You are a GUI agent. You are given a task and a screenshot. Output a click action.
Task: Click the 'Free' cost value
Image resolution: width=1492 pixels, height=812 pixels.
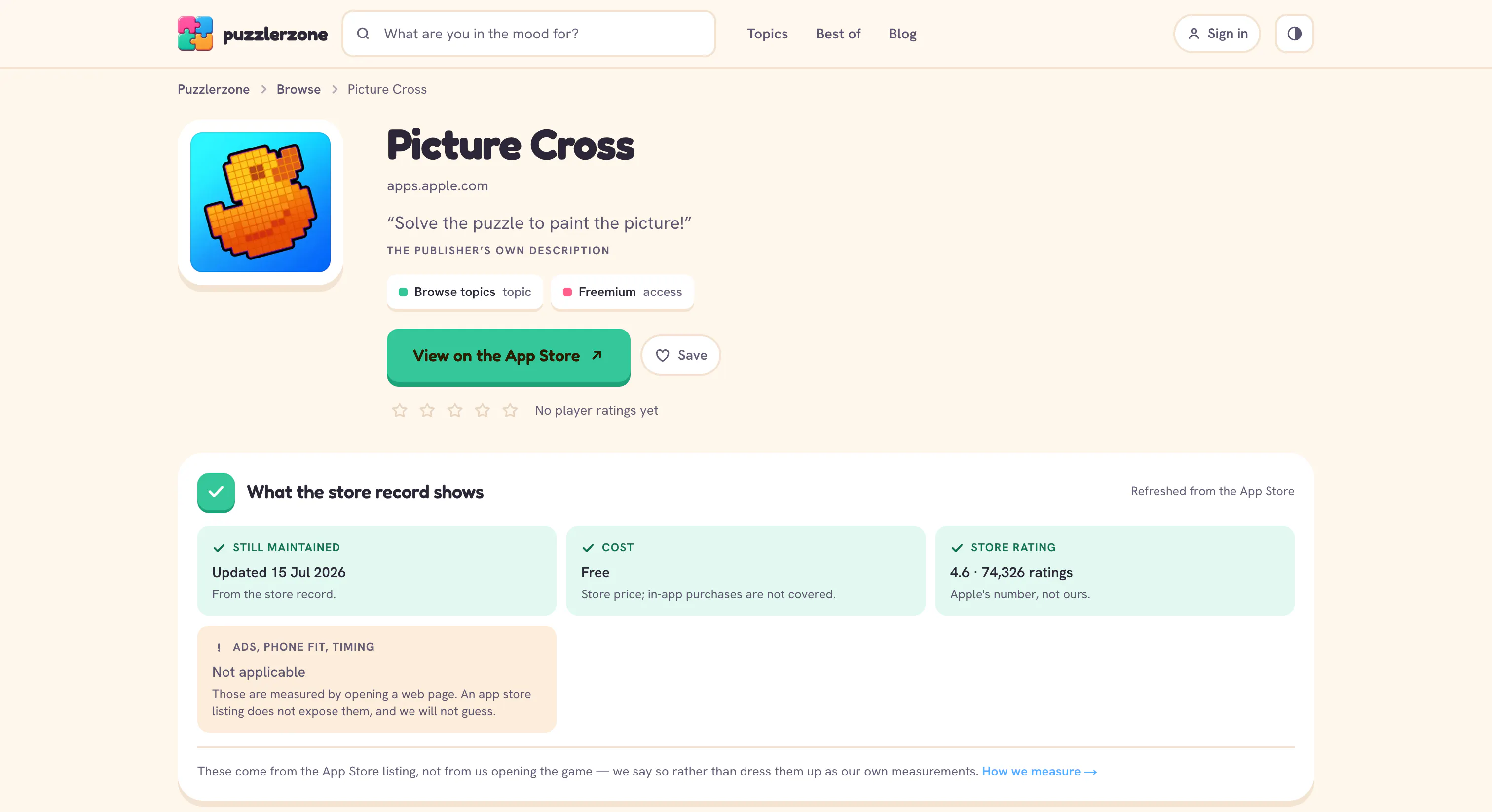pyautogui.click(x=595, y=572)
